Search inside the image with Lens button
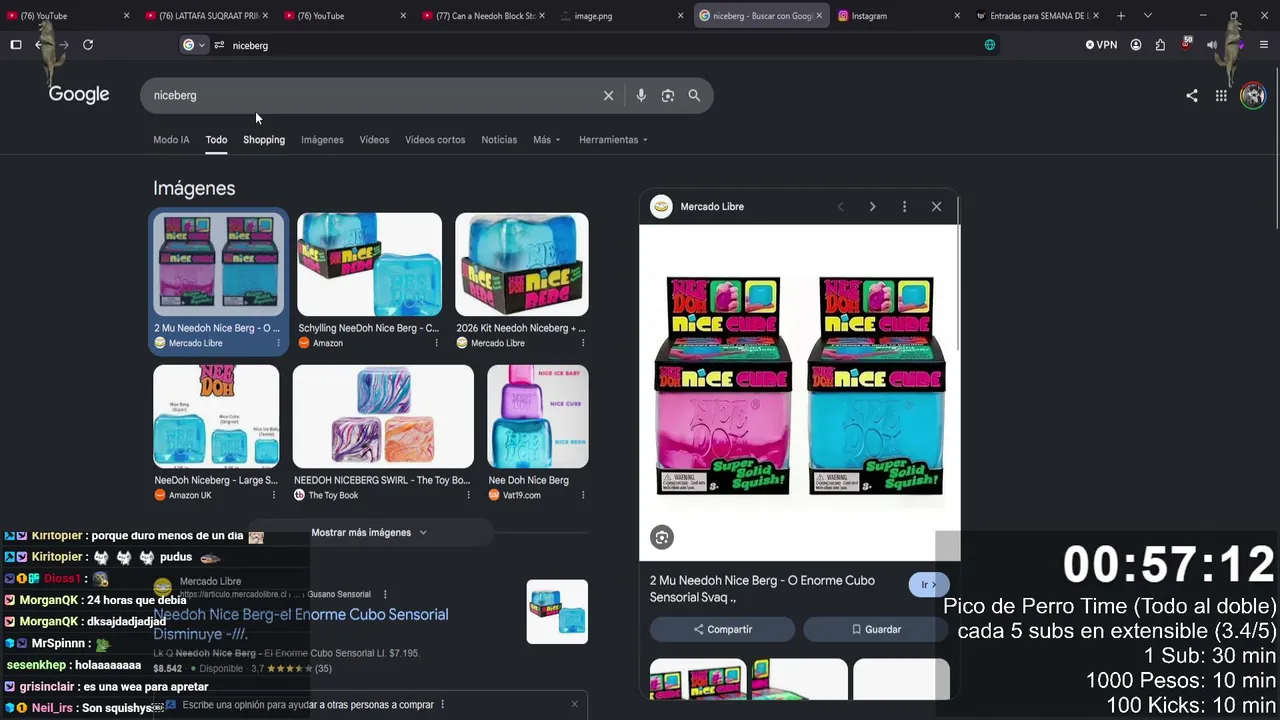Screen dimensions: 1280x720 [662, 538]
